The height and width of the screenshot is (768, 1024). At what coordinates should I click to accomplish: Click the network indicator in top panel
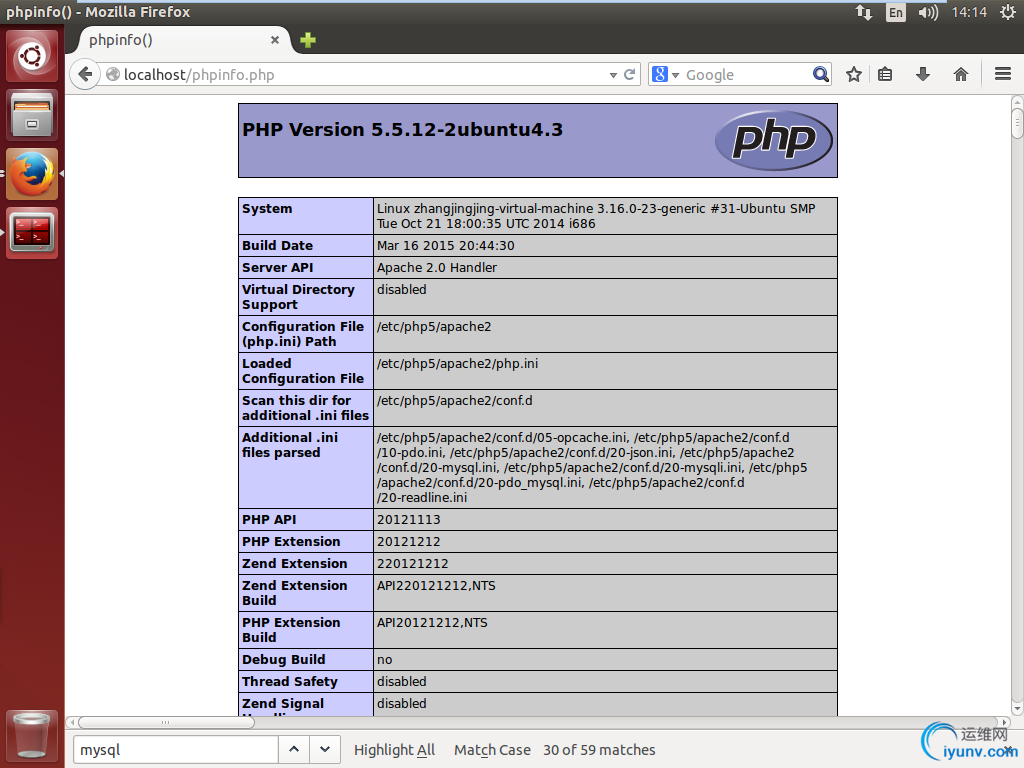864,12
